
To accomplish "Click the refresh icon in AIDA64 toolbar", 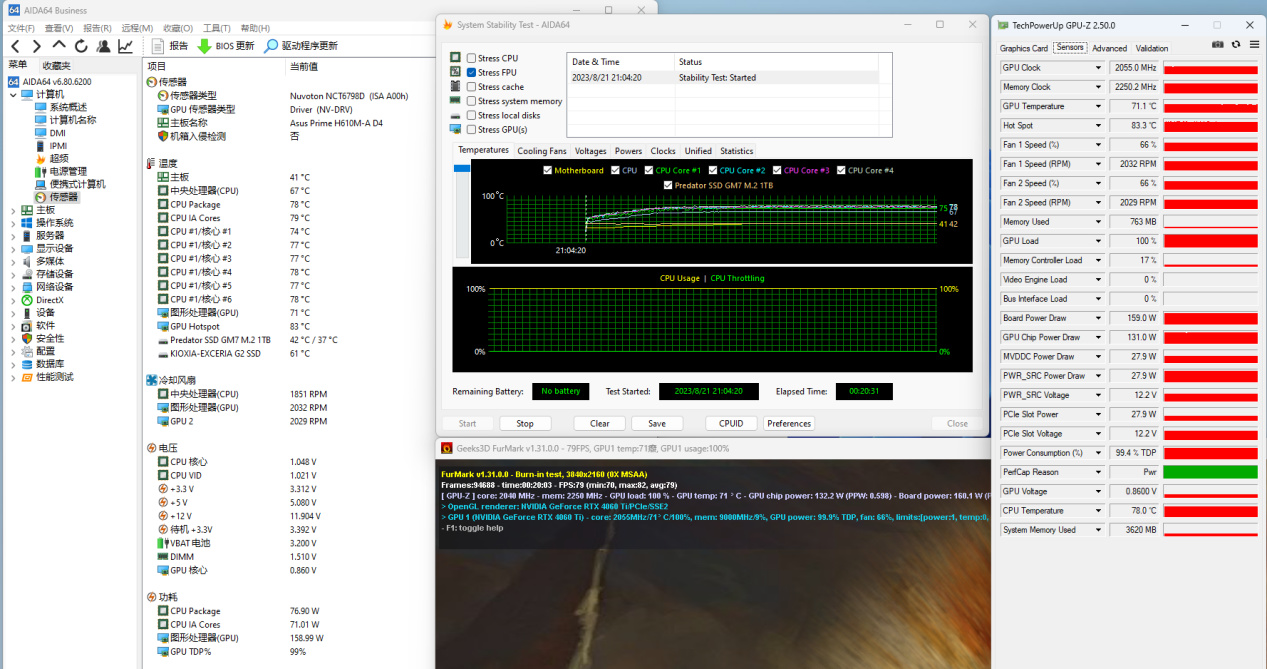I will pyautogui.click(x=81, y=46).
